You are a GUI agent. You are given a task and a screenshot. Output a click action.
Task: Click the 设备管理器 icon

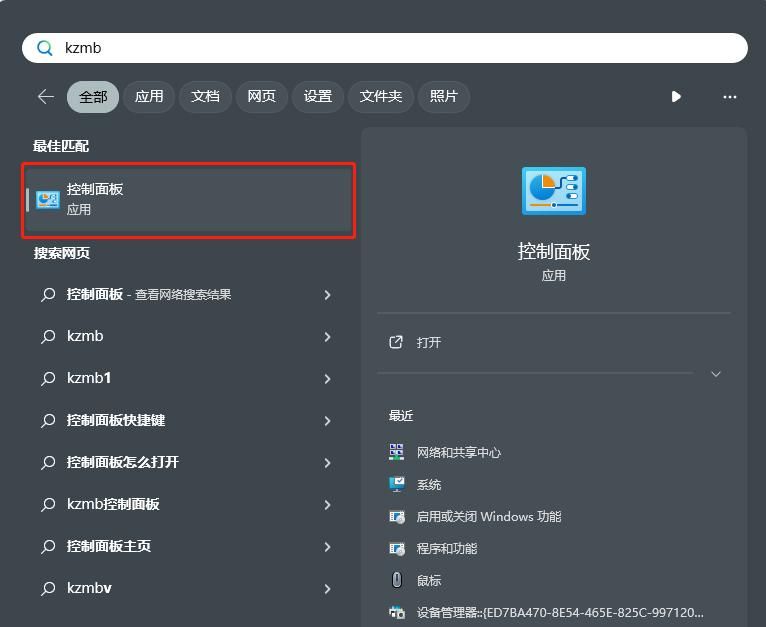point(397,612)
